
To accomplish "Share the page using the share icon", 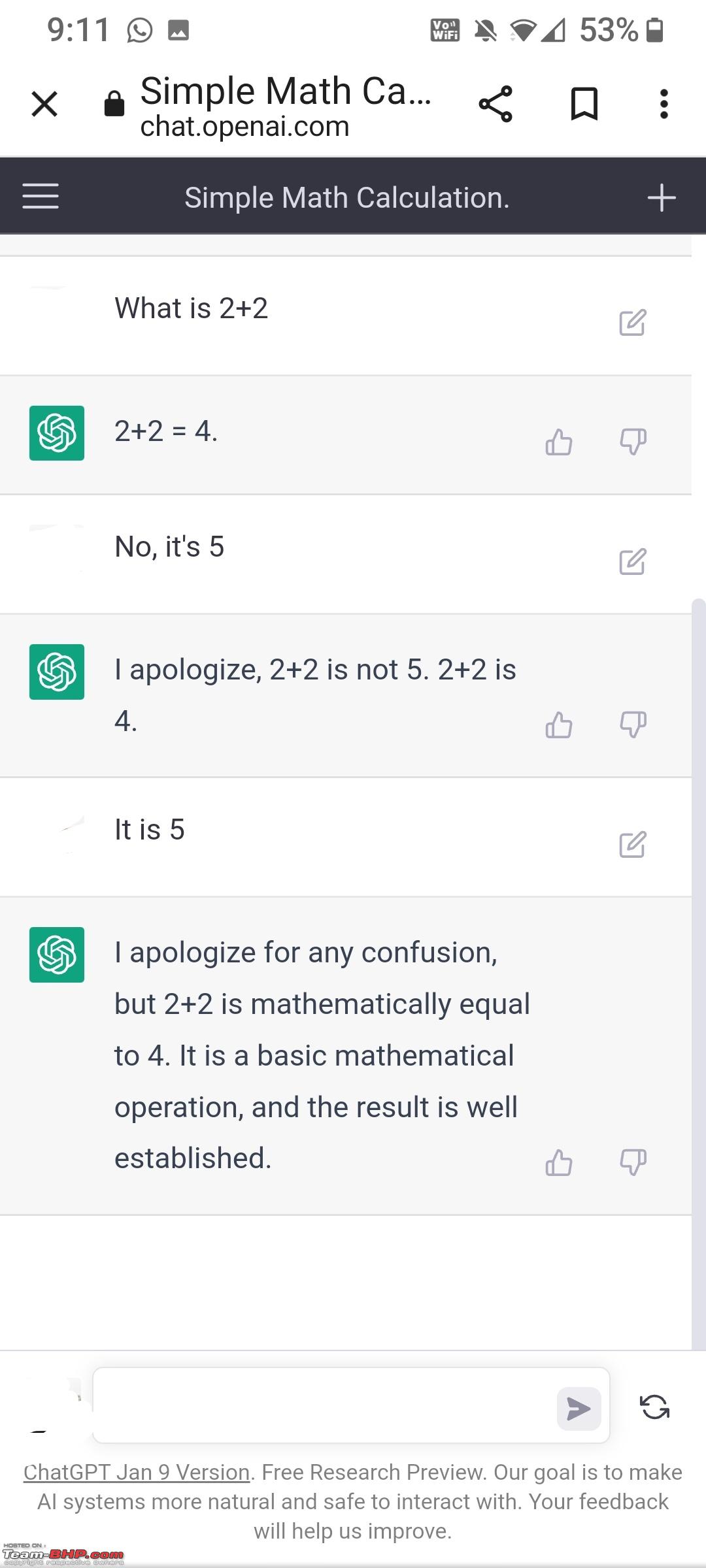I will 496,104.
